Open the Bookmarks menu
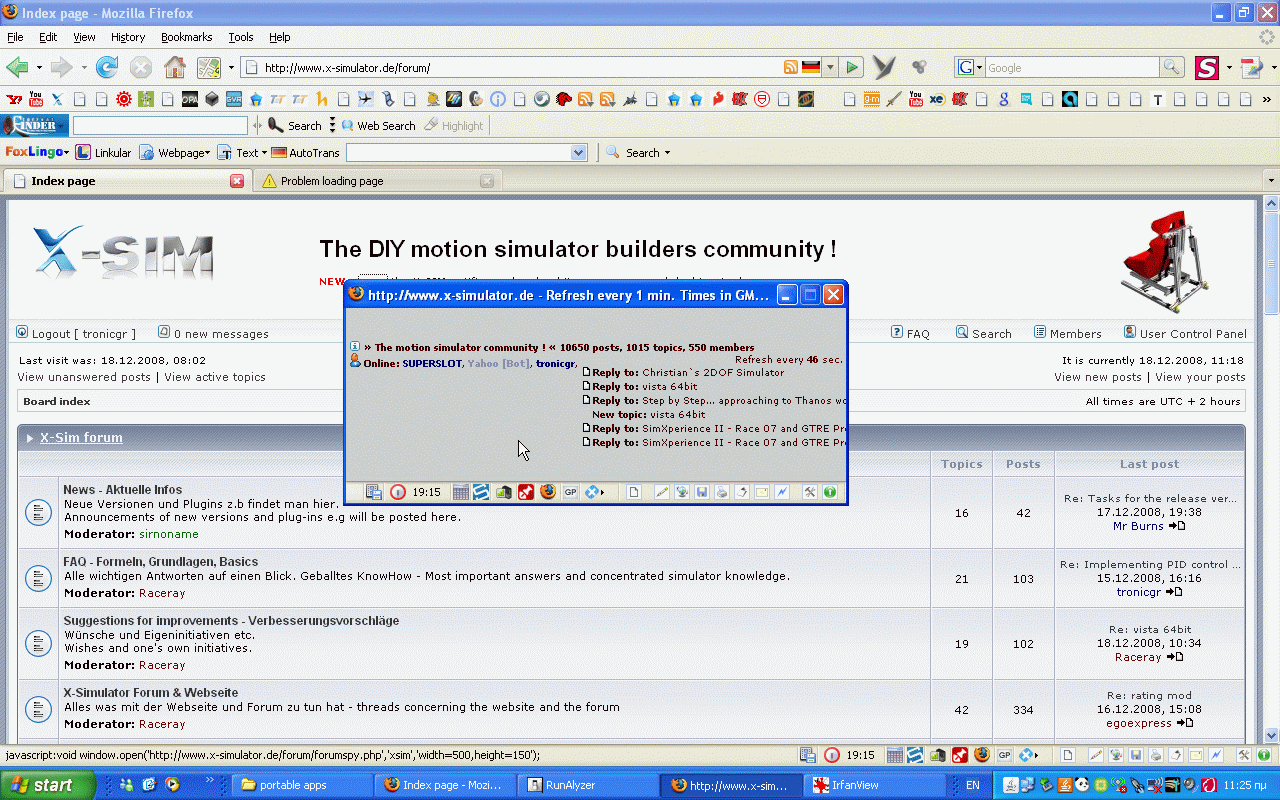Viewport: 1280px width, 800px height. click(x=186, y=37)
